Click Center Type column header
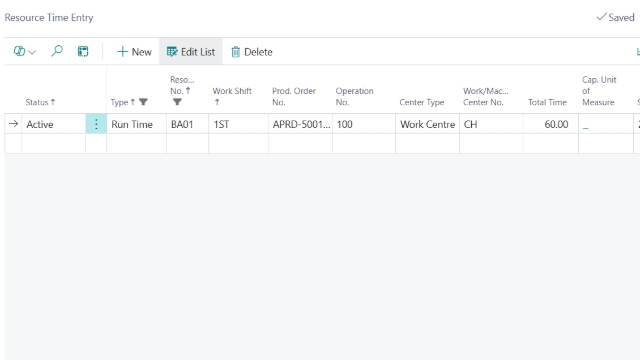Image resolution: width=640 pixels, height=360 pixels. click(422, 102)
